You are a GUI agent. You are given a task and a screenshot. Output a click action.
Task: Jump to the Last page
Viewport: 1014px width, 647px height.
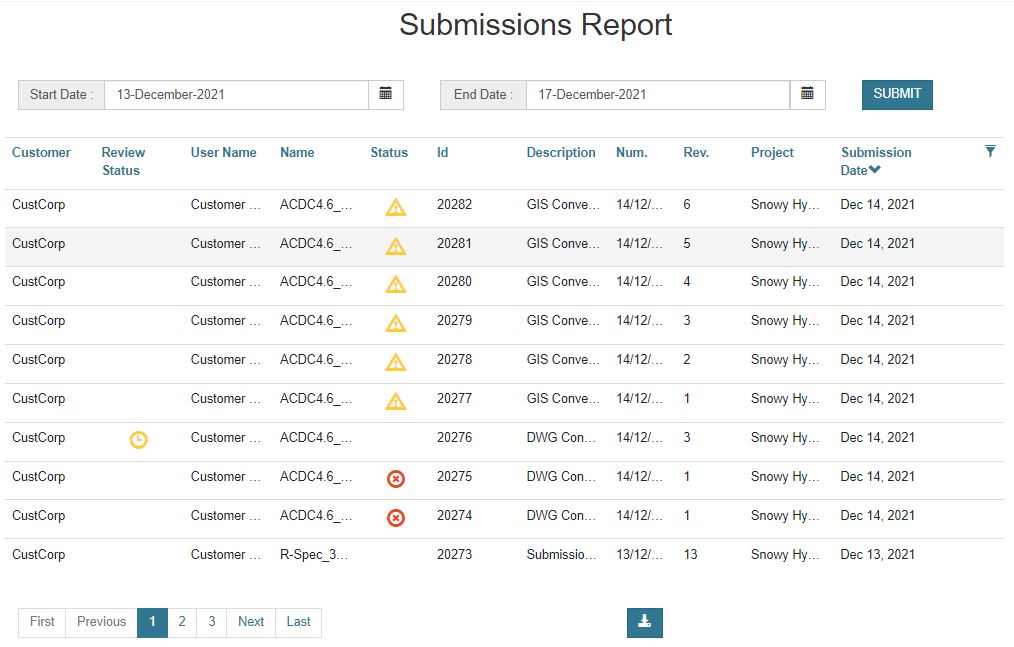pyautogui.click(x=298, y=622)
